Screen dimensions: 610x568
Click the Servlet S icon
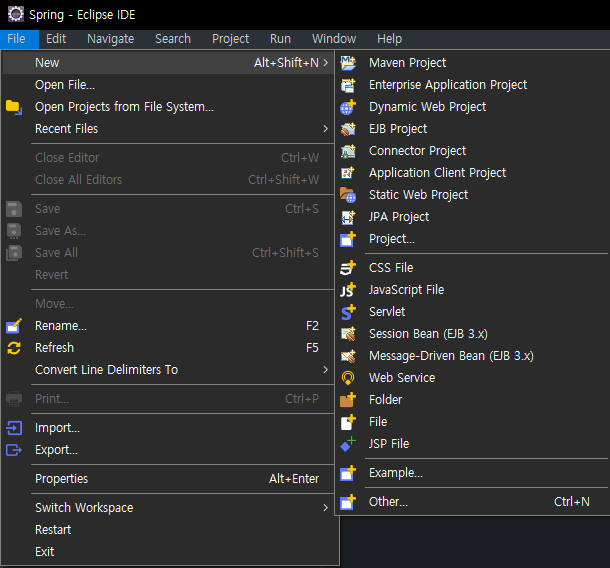[x=348, y=312]
